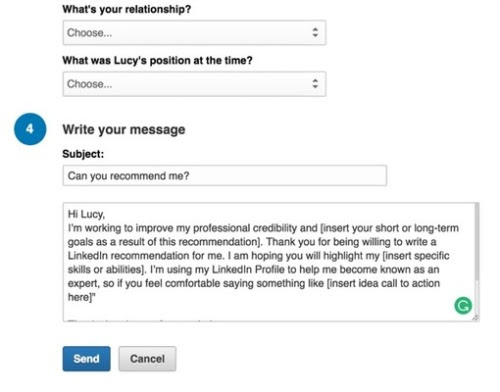Place cursor on the "Hi Lucy," greeting line
This screenshot has height=392, width=500.
(86, 214)
